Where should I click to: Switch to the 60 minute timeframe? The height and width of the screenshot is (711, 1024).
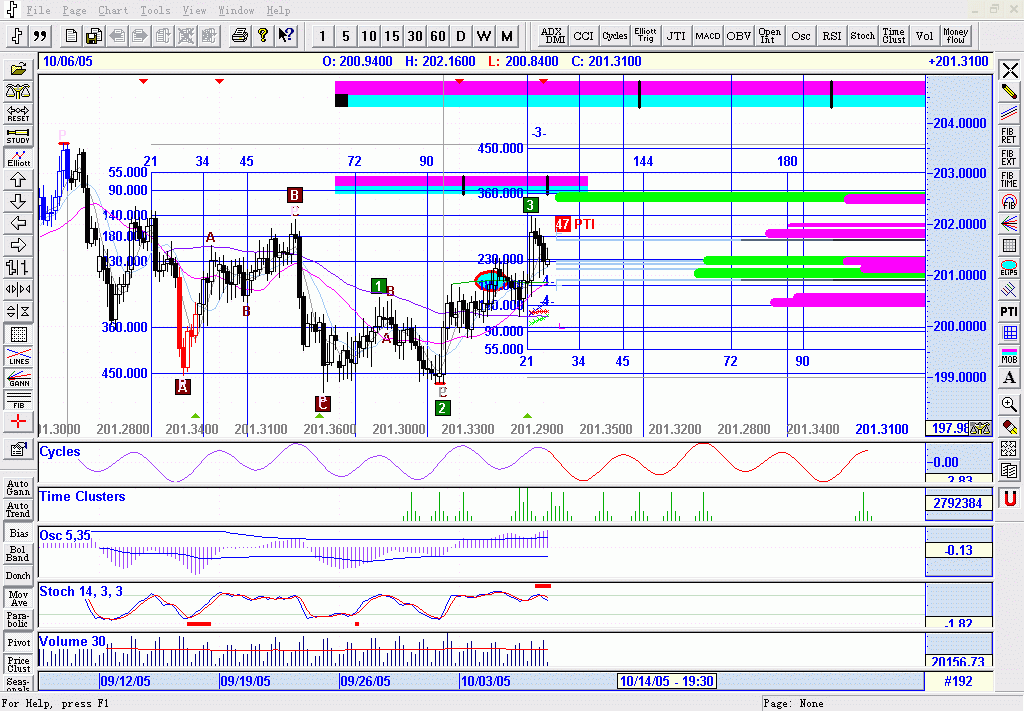click(438, 36)
